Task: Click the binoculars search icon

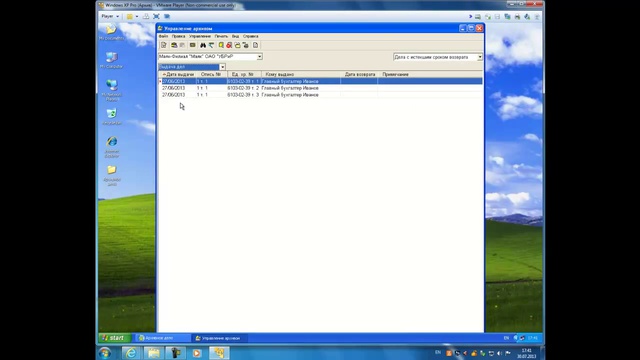Action: pos(203,45)
